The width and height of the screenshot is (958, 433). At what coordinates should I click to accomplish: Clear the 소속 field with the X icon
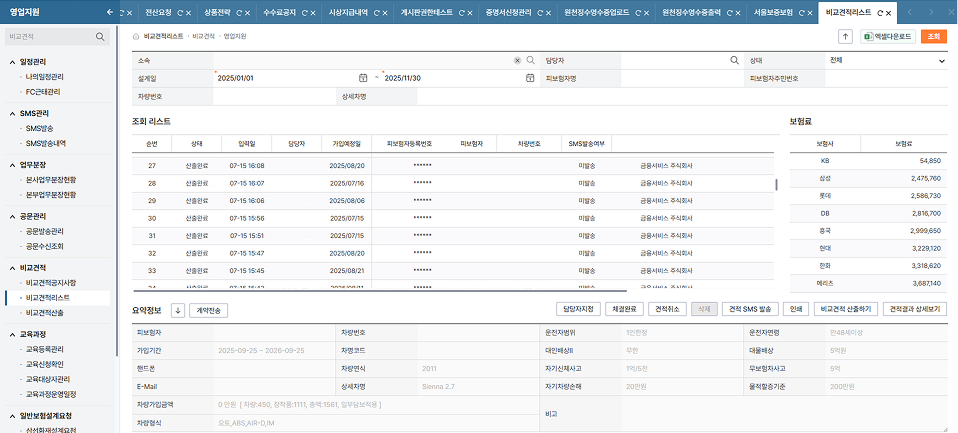517,60
